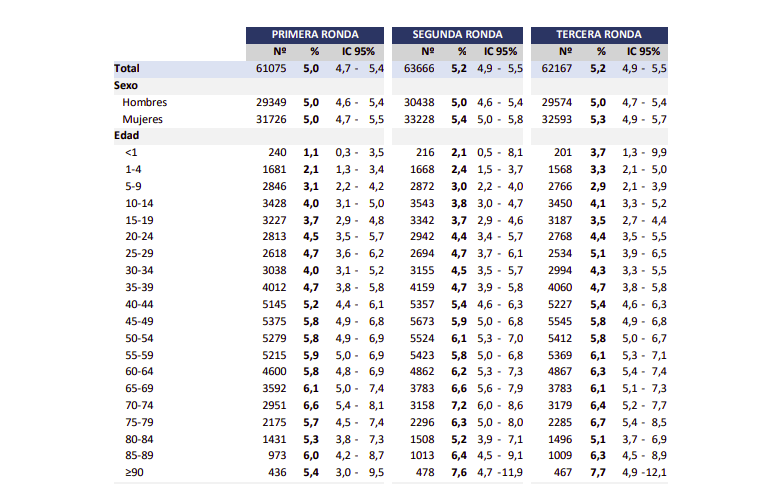The width and height of the screenshot is (779, 484).
Task: Select the Hombres row label
Action: pos(144,103)
